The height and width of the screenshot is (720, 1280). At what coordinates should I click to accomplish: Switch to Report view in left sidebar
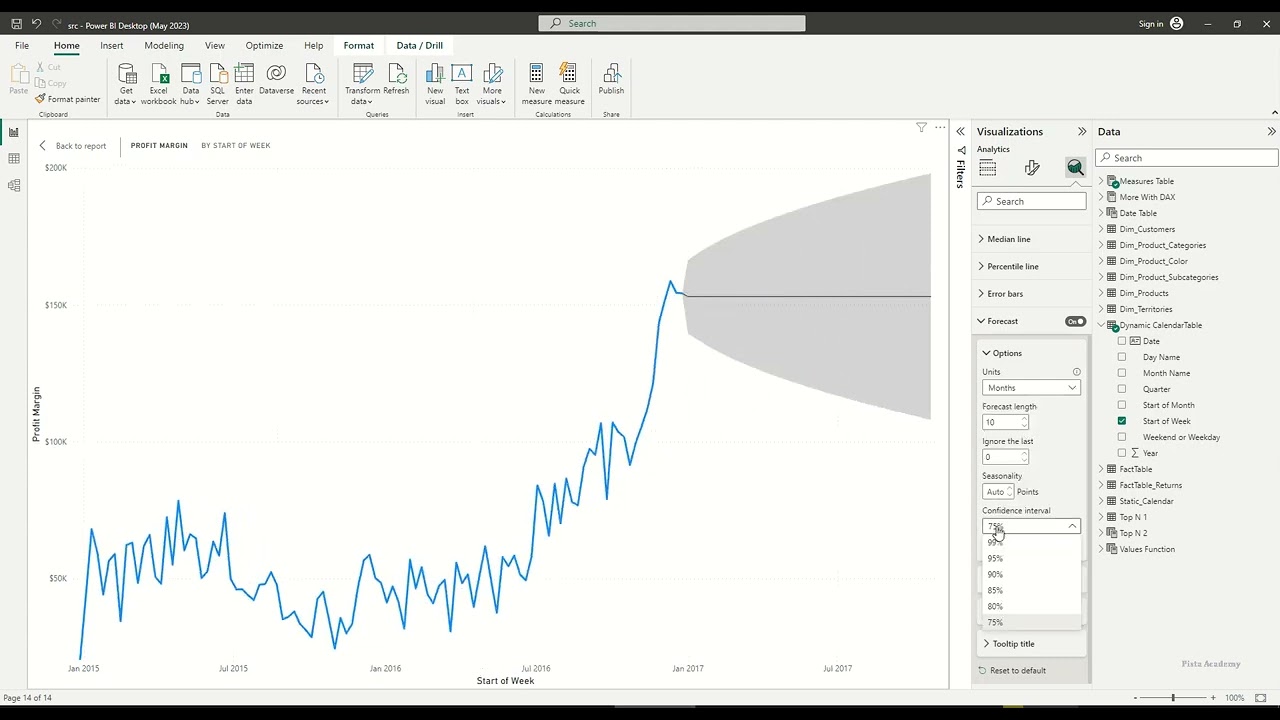(x=14, y=132)
